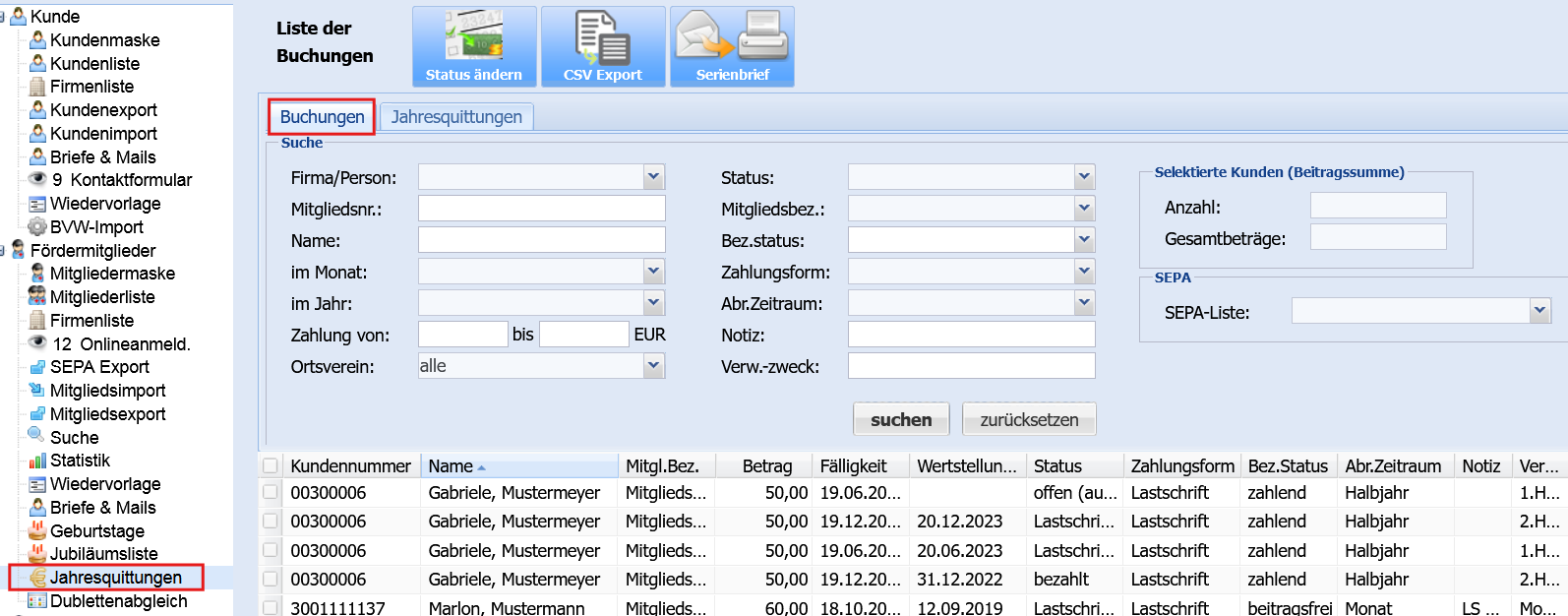The width and height of the screenshot is (1568, 616).
Task: Click the suchen button
Action: (901, 419)
